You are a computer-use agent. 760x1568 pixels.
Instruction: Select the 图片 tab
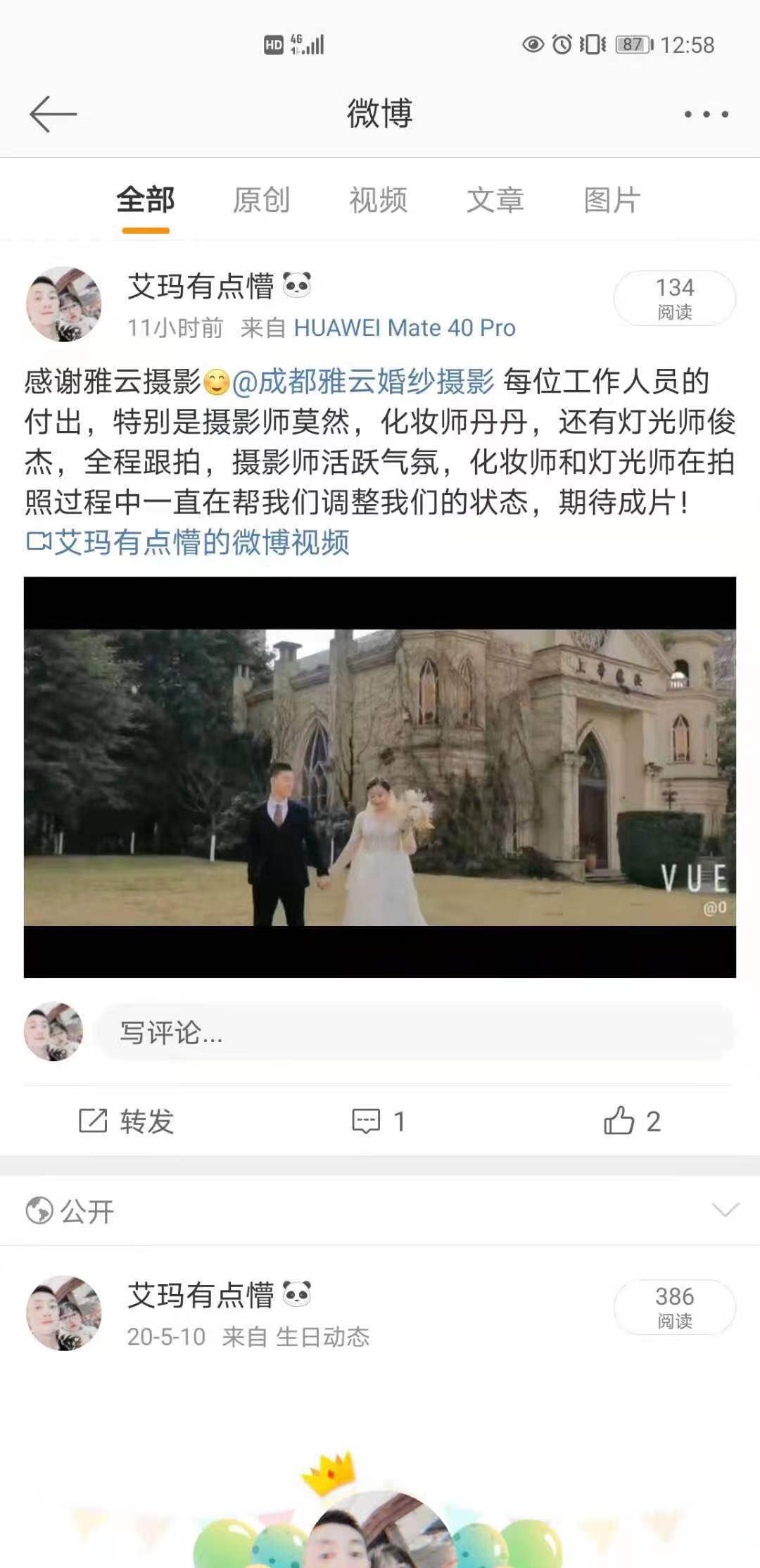pos(612,200)
